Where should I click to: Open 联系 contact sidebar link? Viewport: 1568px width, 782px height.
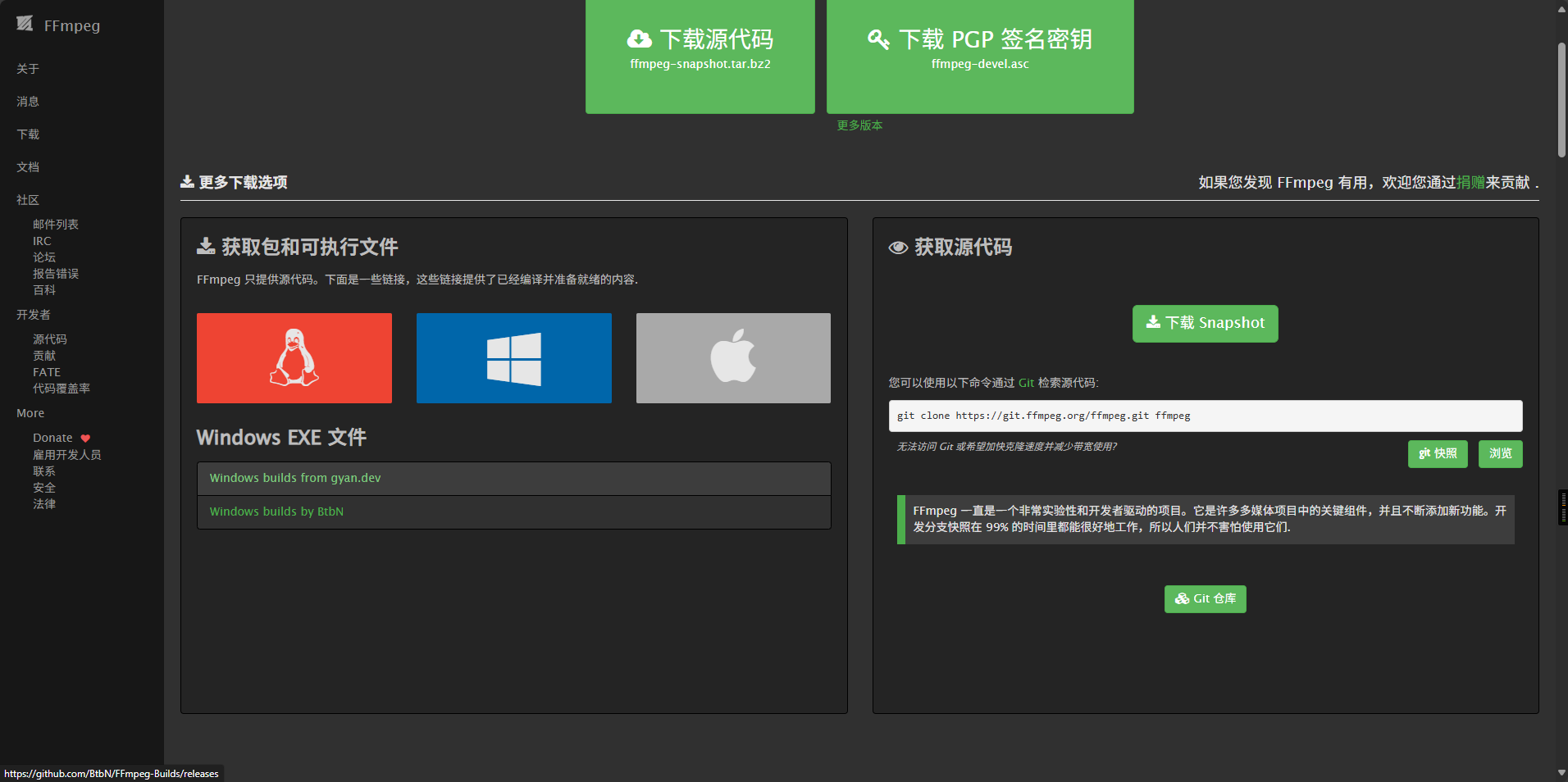[x=44, y=471]
